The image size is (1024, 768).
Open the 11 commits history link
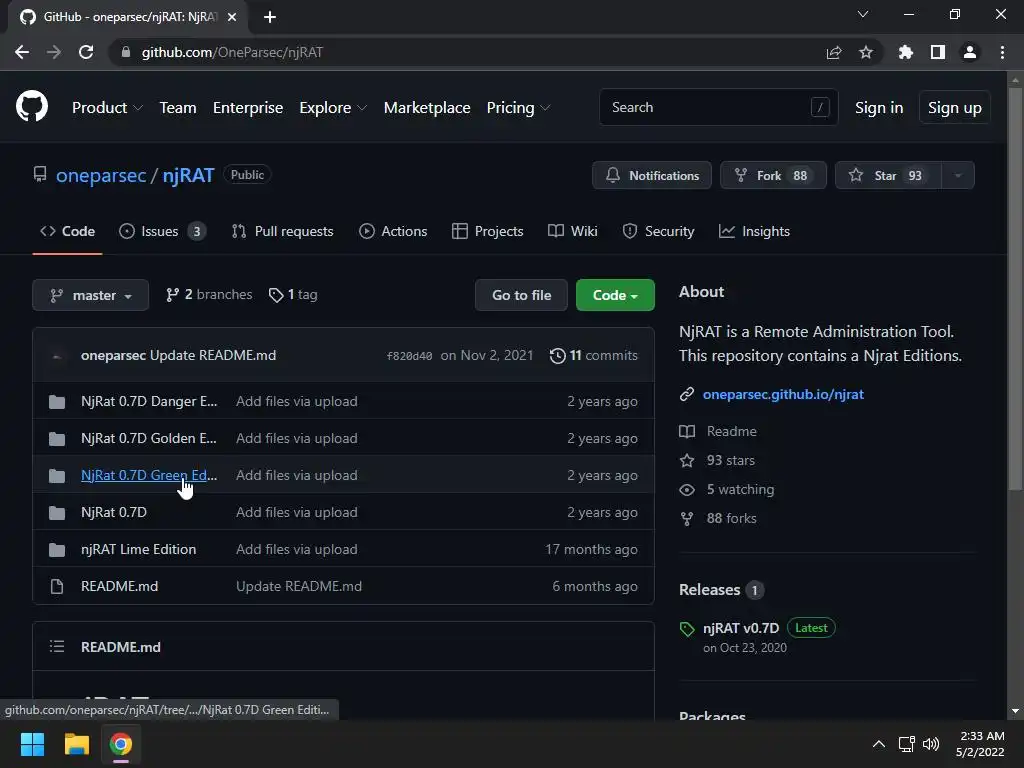[x=594, y=355]
